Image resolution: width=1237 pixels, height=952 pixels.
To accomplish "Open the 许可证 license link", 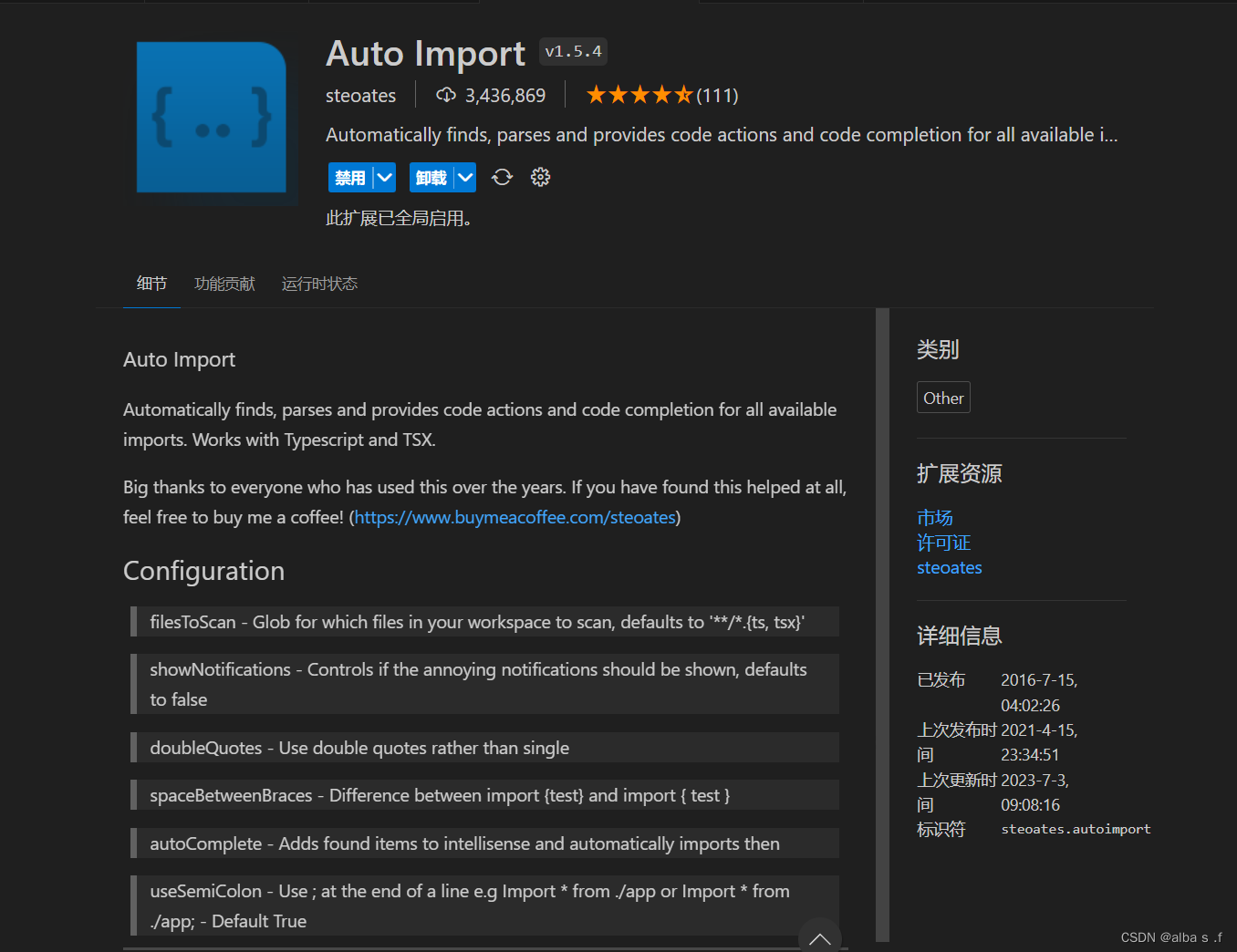I will (x=943, y=543).
